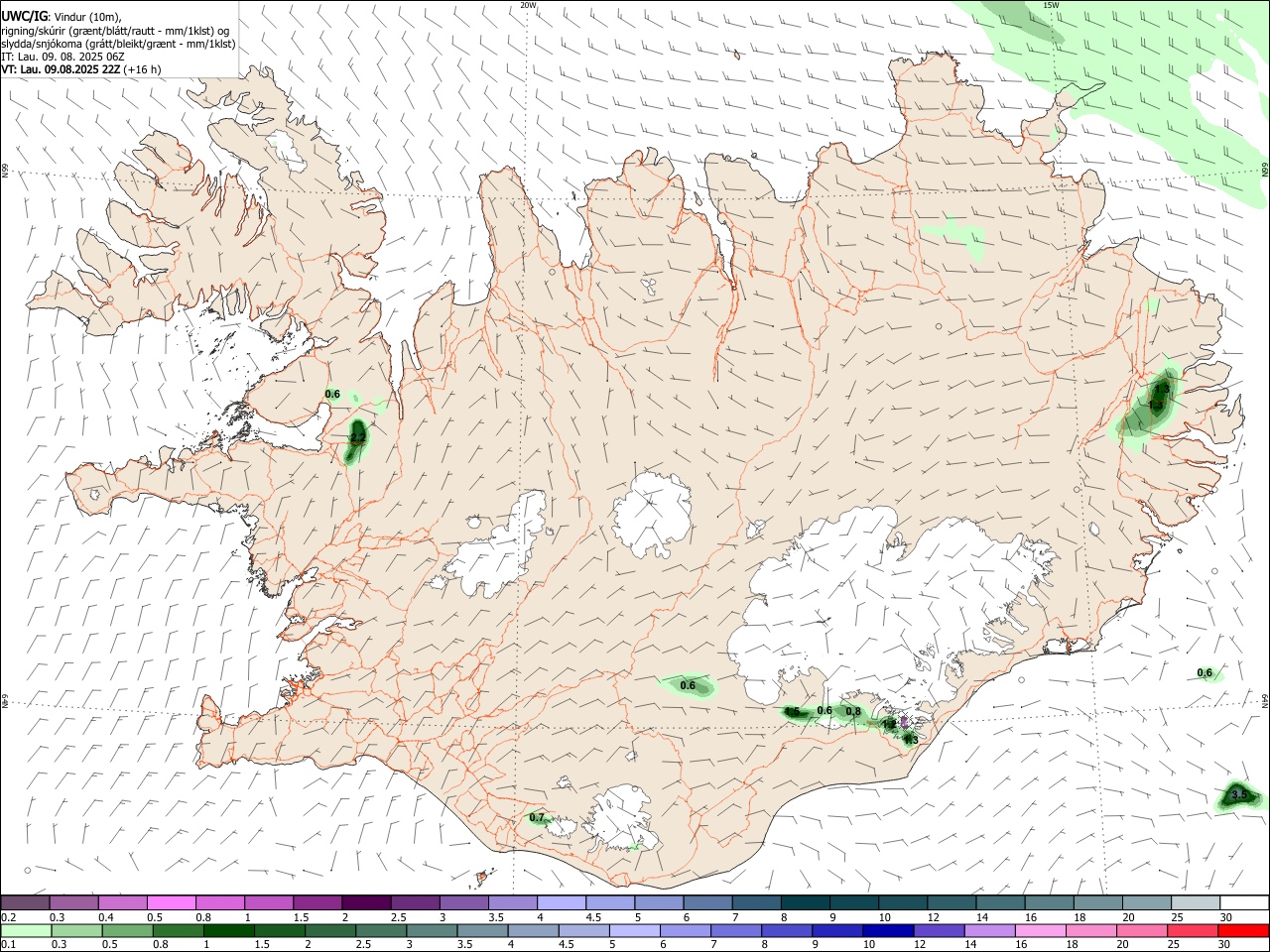Image resolution: width=1270 pixels, height=952 pixels.
Task: Click the 3.5 rainfall value offshore southeast
Action: (x=1239, y=794)
